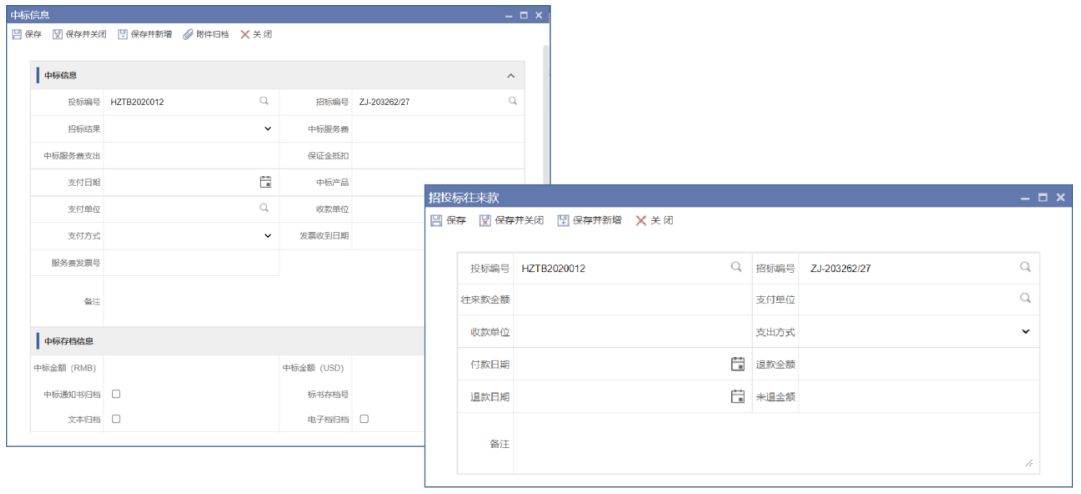Expand the 招标结果 dropdown
This screenshot has width=1081, height=494.
pyautogui.click(x=267, y=129)
